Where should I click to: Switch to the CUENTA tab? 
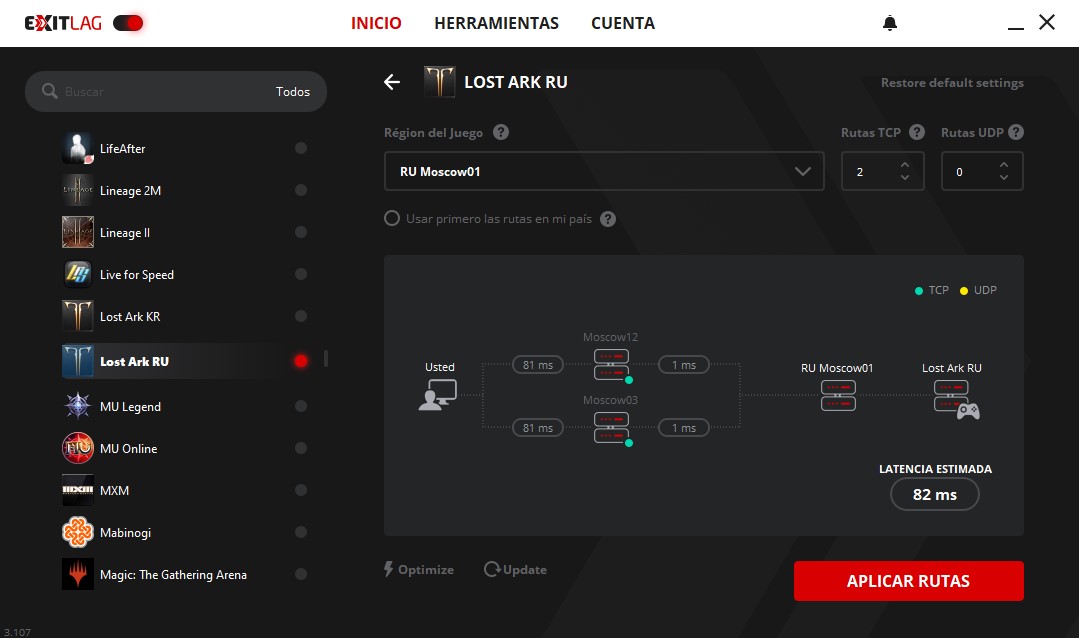click(622, 23)
